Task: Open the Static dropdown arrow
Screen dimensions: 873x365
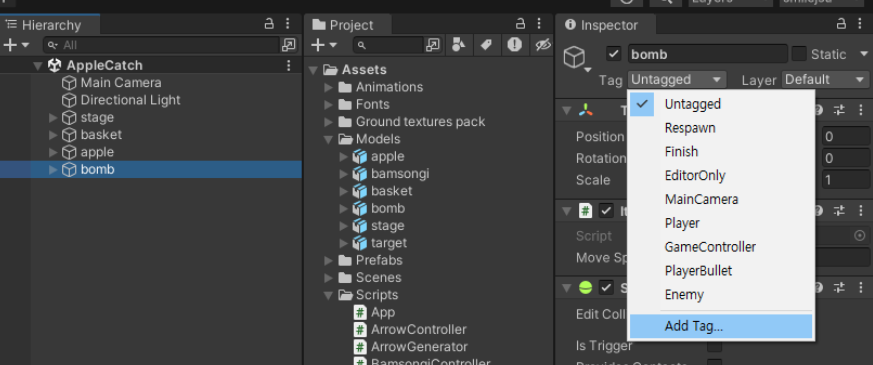Action: pos(864,54)
